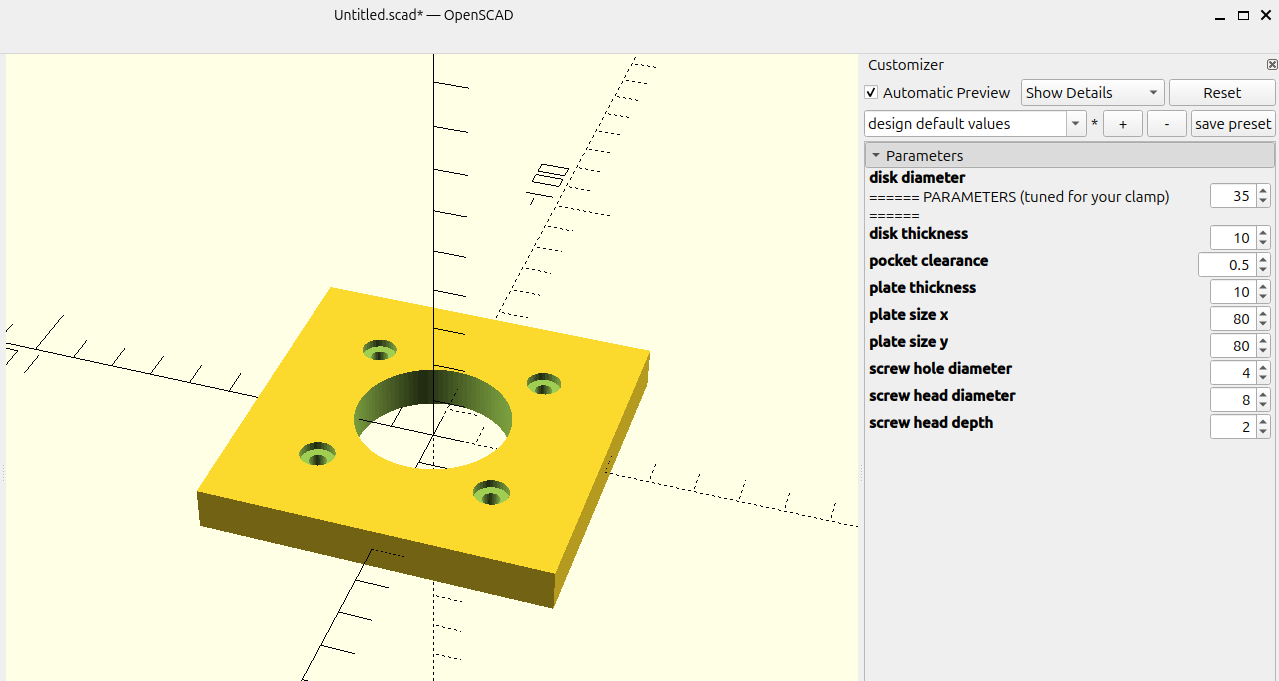Image resolution: width=1279 pixels, height=681 pixels.
Task: Increase disk thickness with the up arrow
Action: tap(1263, 233)
